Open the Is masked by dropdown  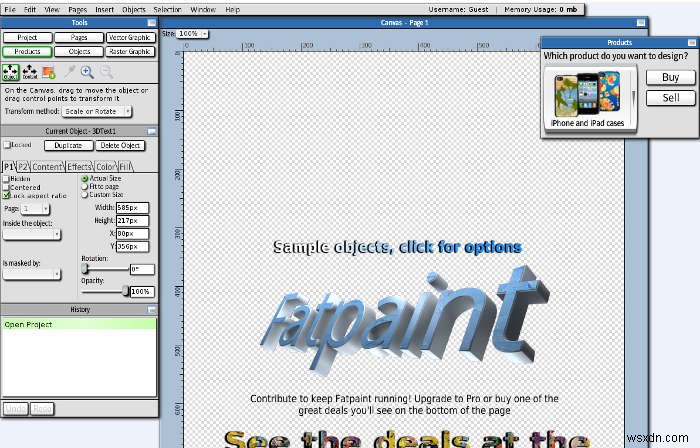point(32,274)
